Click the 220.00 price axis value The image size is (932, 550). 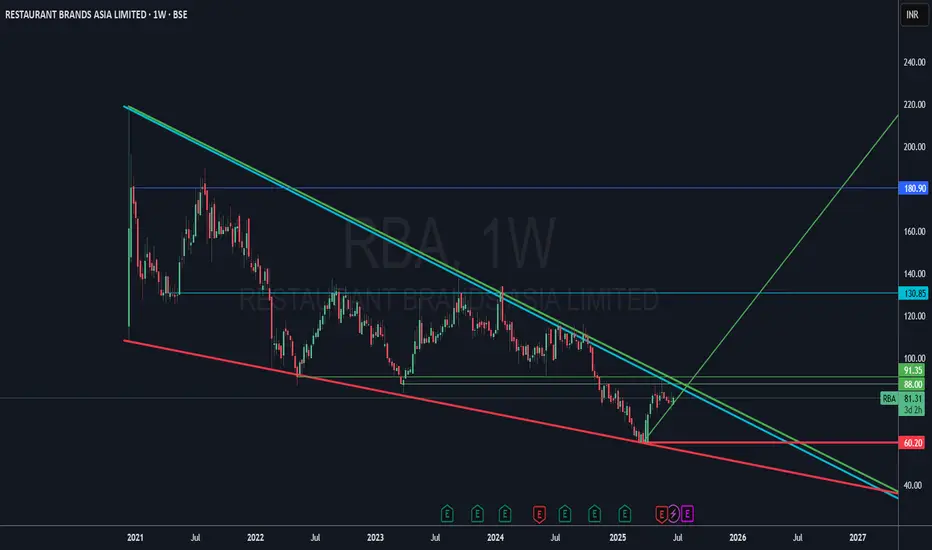914,105
